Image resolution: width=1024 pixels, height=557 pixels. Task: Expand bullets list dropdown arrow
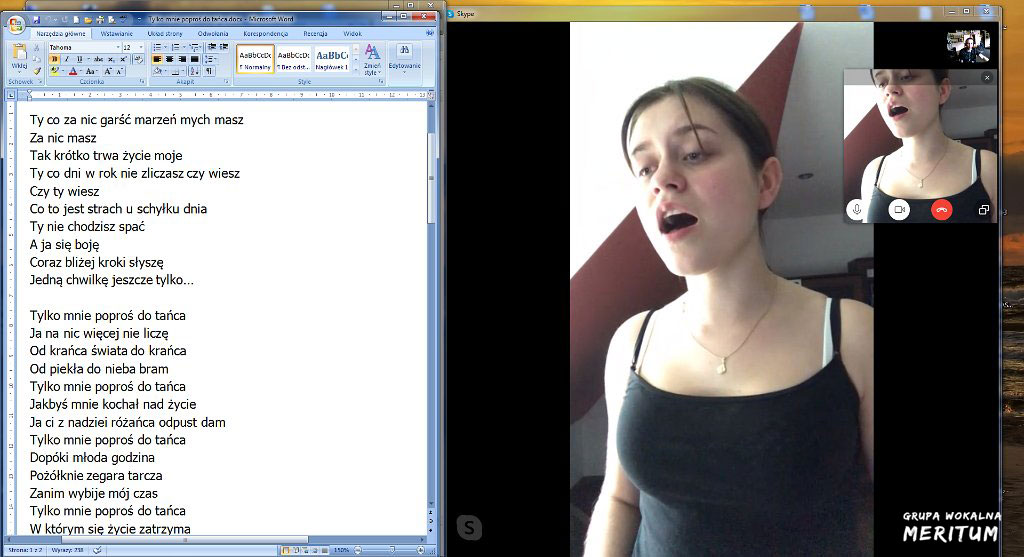[x=165, y=48]
